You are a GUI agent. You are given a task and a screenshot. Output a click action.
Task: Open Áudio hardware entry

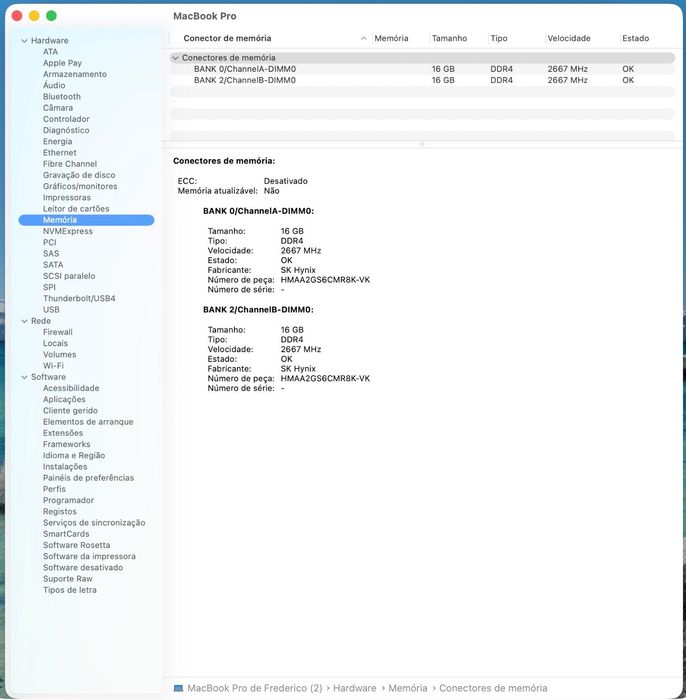tap(54, 85)
